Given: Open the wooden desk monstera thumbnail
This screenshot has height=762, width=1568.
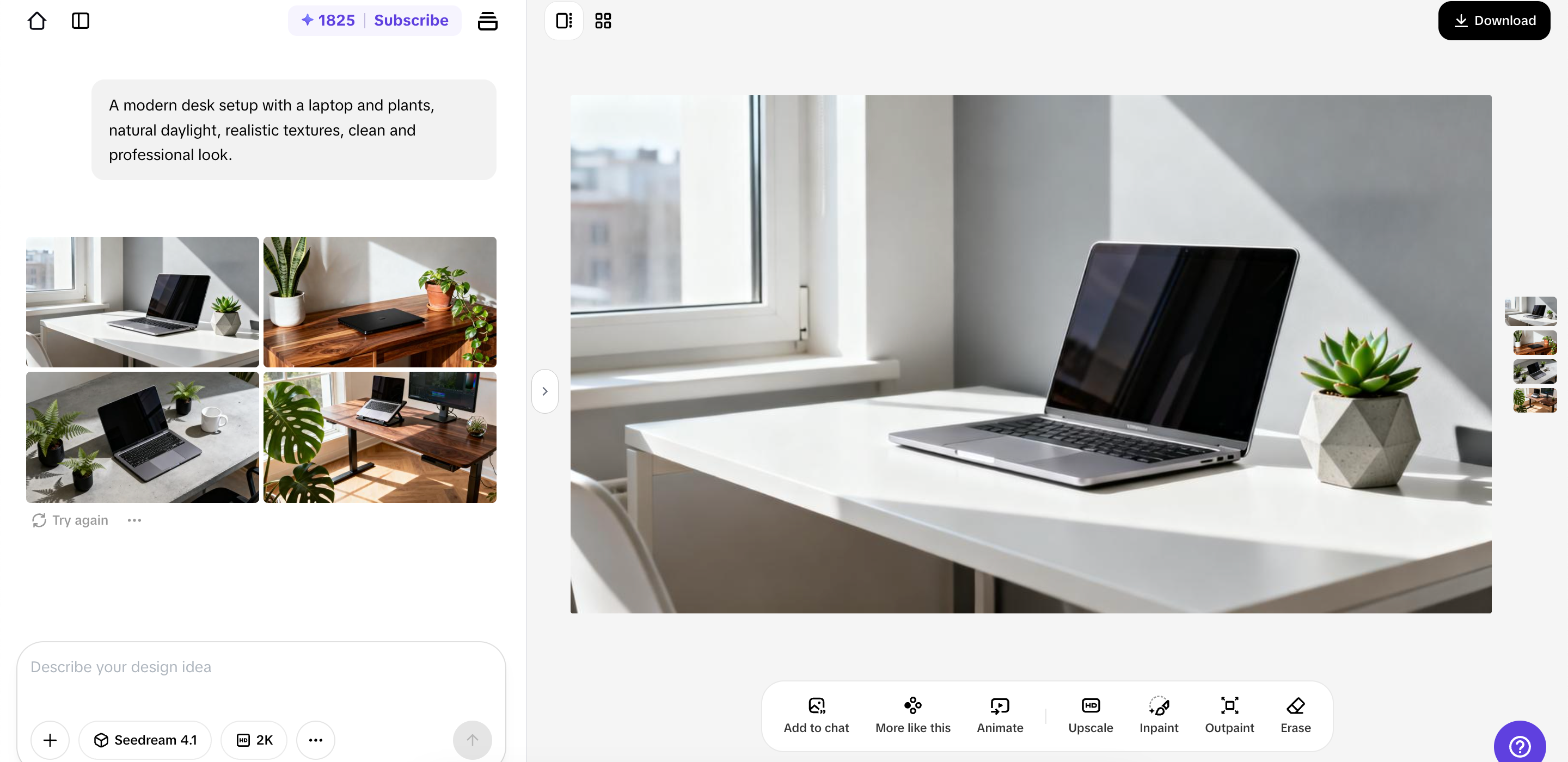Looking at the screenshot, I should tap(380, 437).
